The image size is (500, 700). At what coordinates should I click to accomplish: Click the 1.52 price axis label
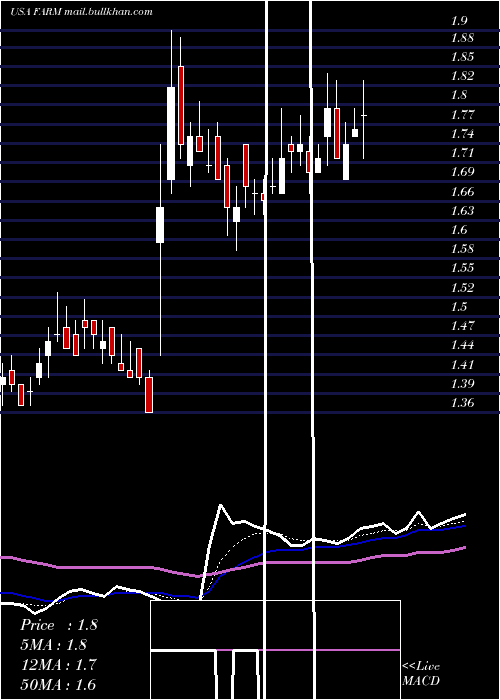[462, 287]
